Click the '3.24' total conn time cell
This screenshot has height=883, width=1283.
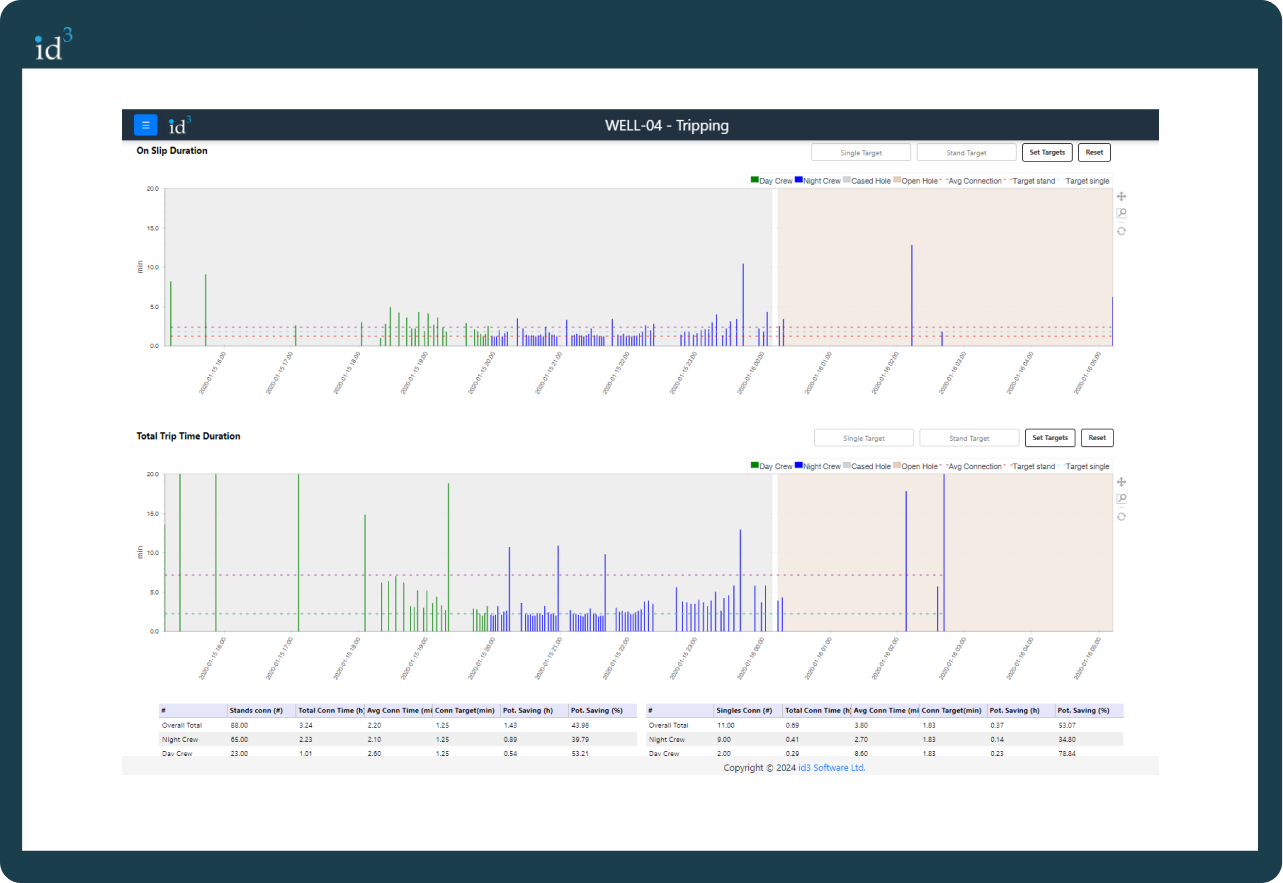[306, 725]
